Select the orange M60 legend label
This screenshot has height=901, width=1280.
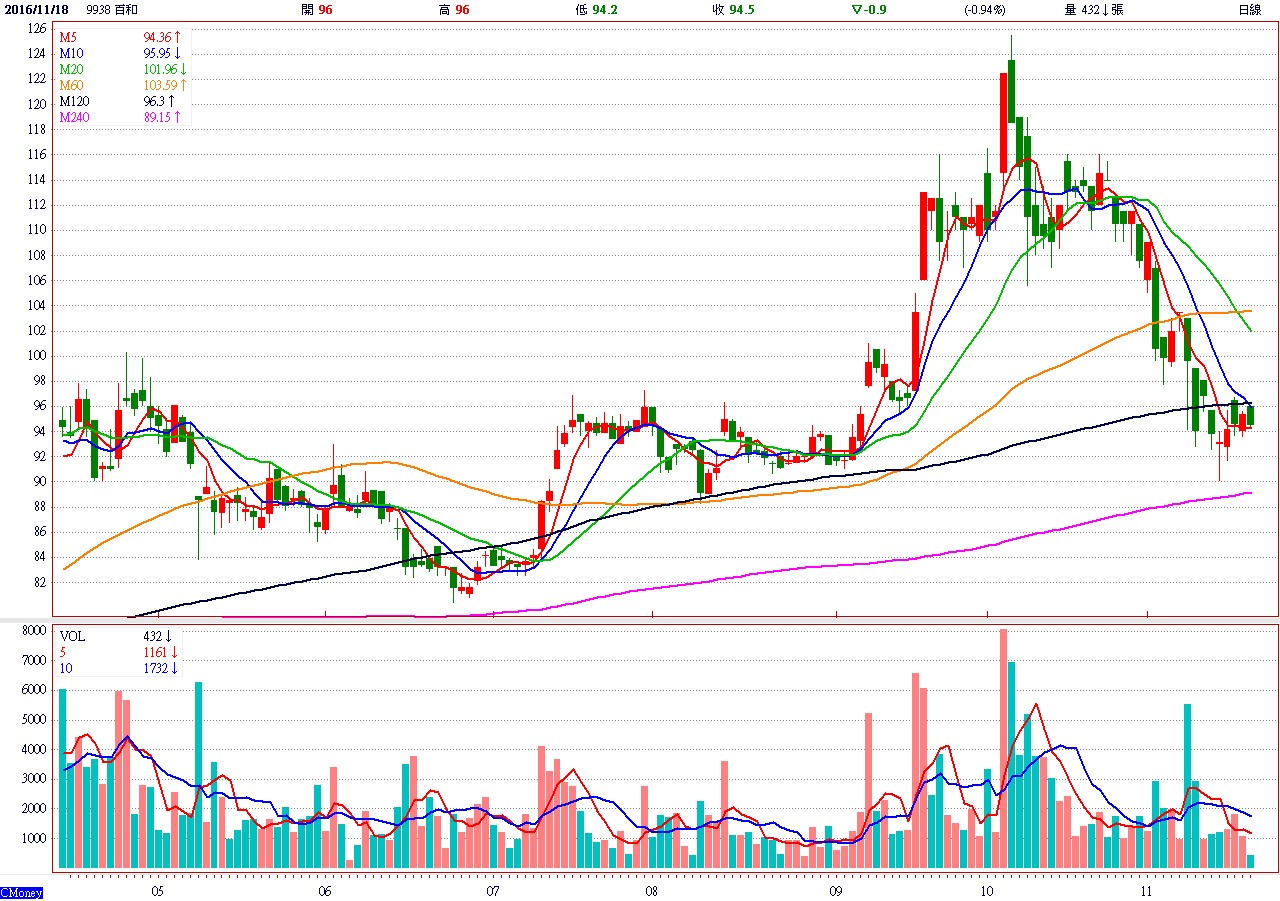point(71,85)
